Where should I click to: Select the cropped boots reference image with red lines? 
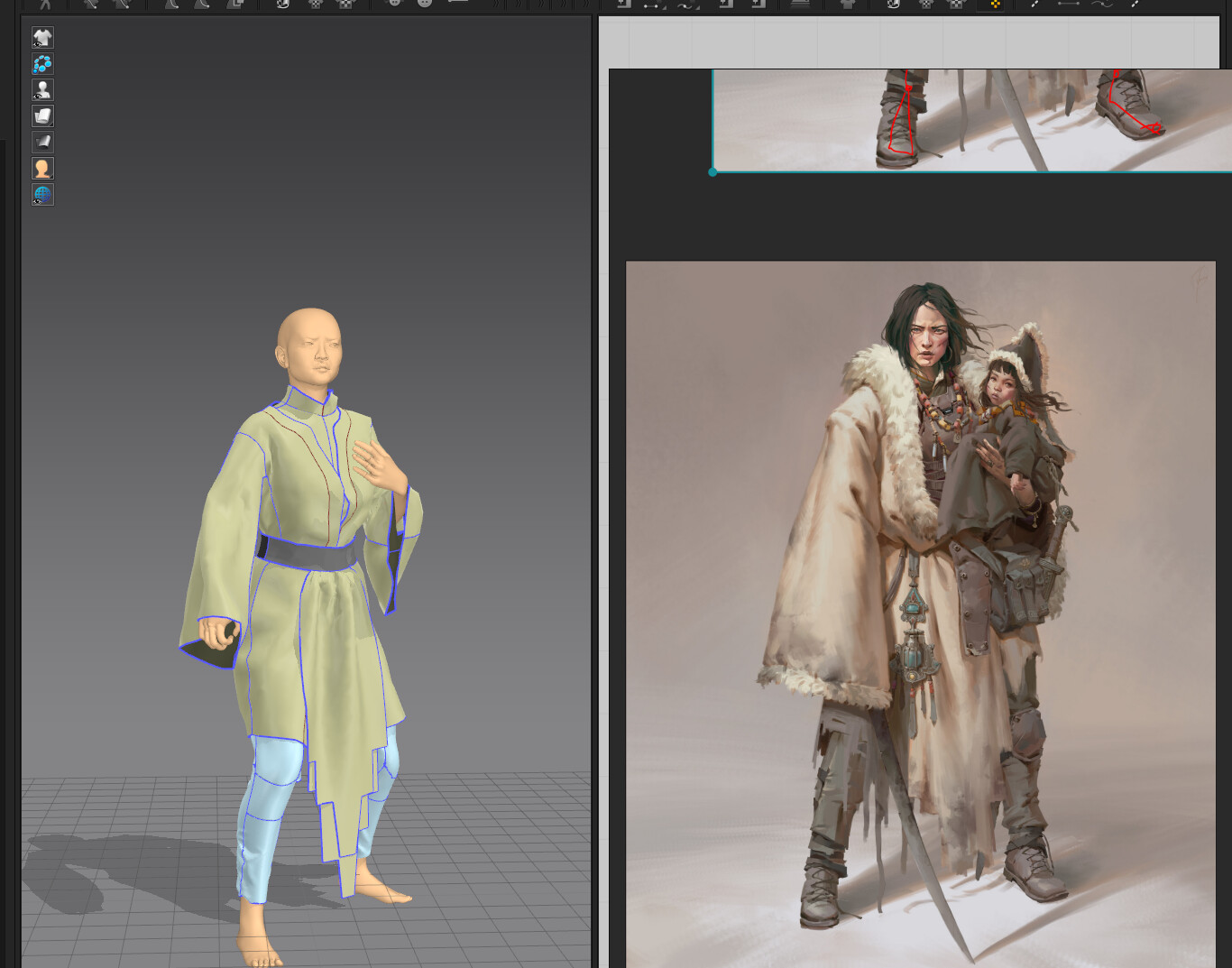point(972,120)
